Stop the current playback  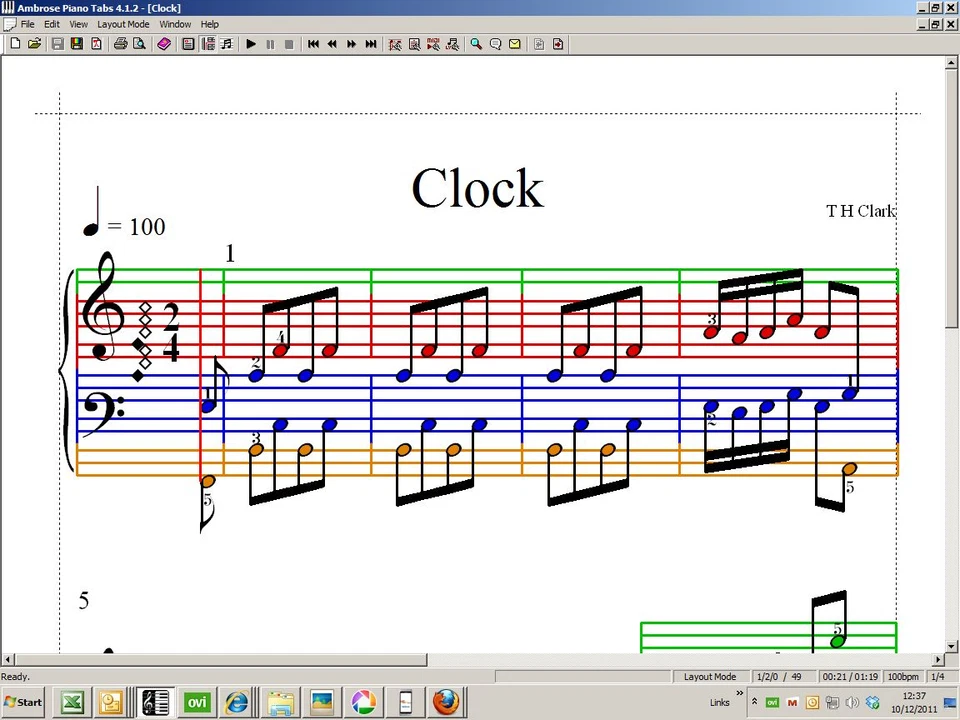(289, 43)
